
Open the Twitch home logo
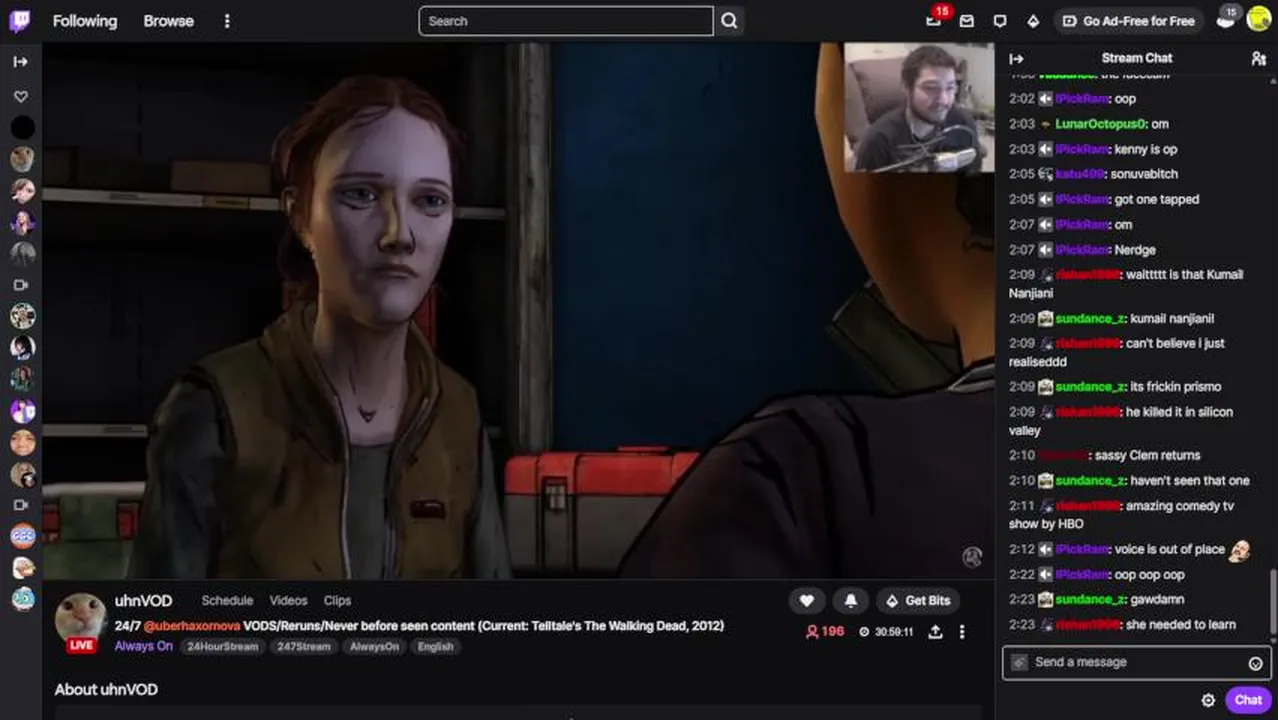point(20,21)
